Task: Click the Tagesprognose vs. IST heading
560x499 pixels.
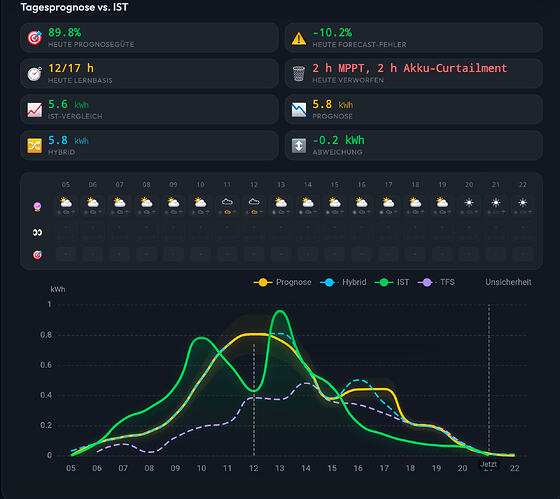Action: pos(74,7)
